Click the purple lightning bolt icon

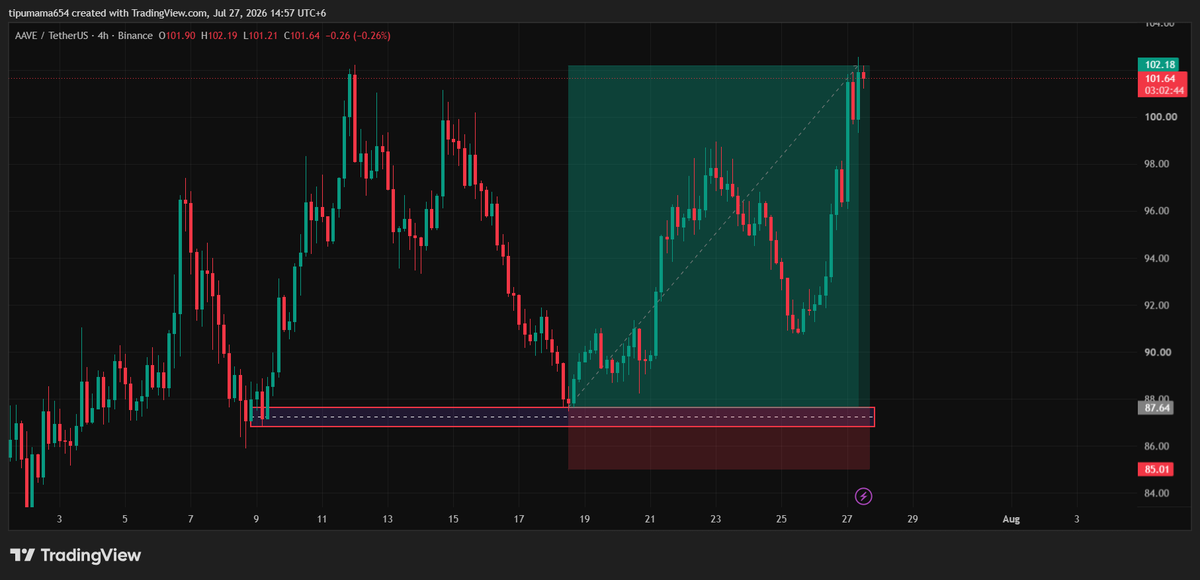864,495
